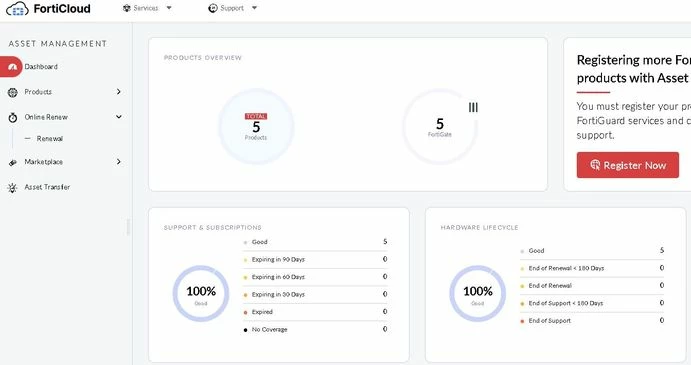The width and height of the screenshot is (691, 365).
Task: Click the Services gear icon
Action: point(126,8)
